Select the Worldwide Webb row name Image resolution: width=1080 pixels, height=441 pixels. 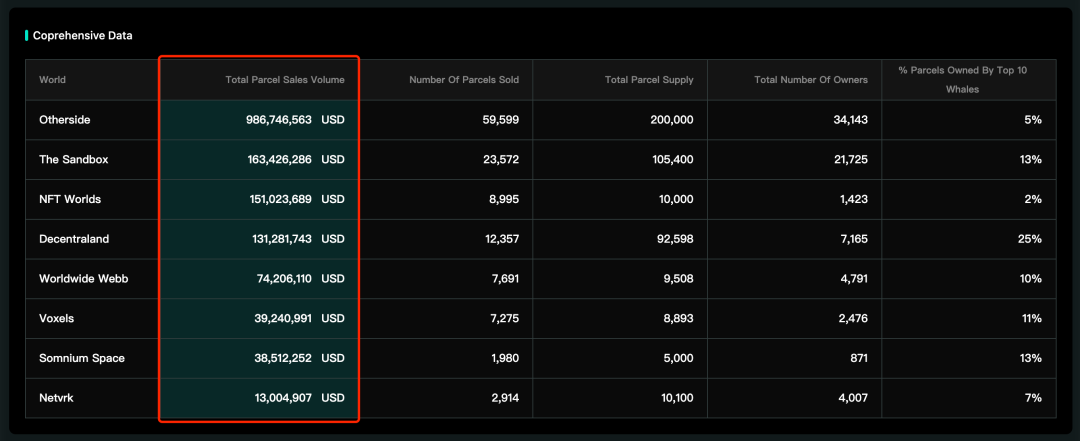84,279
